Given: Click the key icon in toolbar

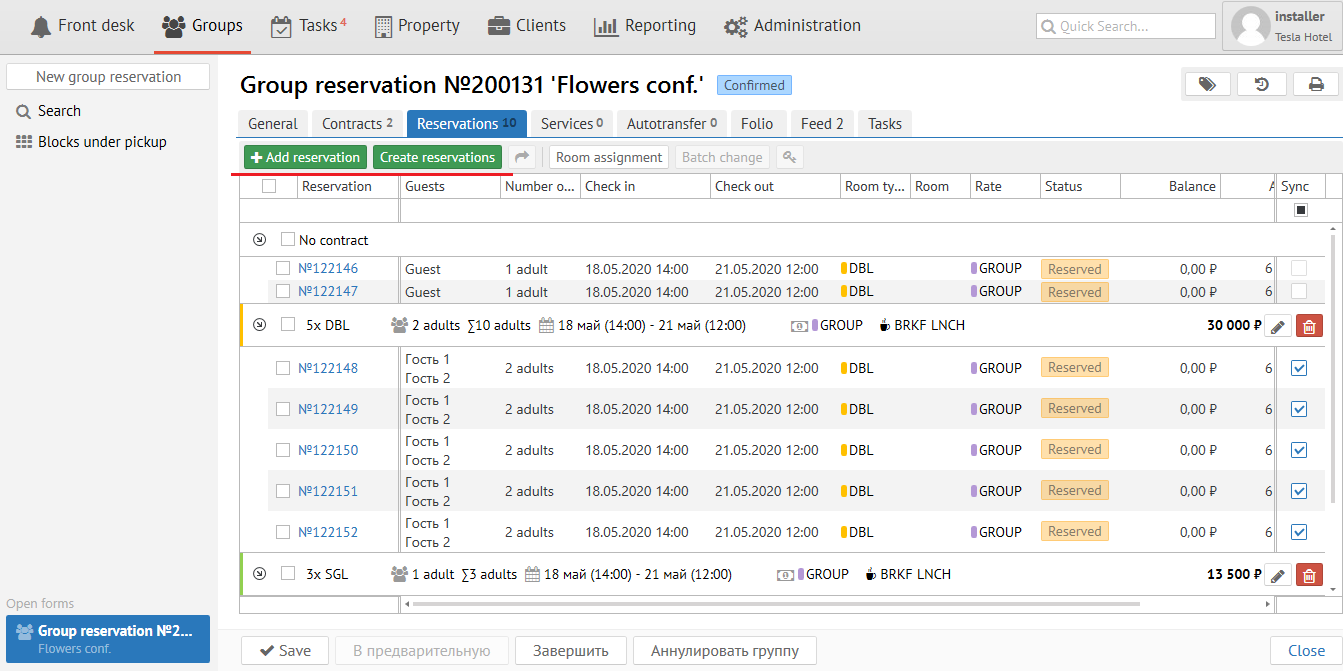Looking at the screenshot, I should click(x=789, y=157).
